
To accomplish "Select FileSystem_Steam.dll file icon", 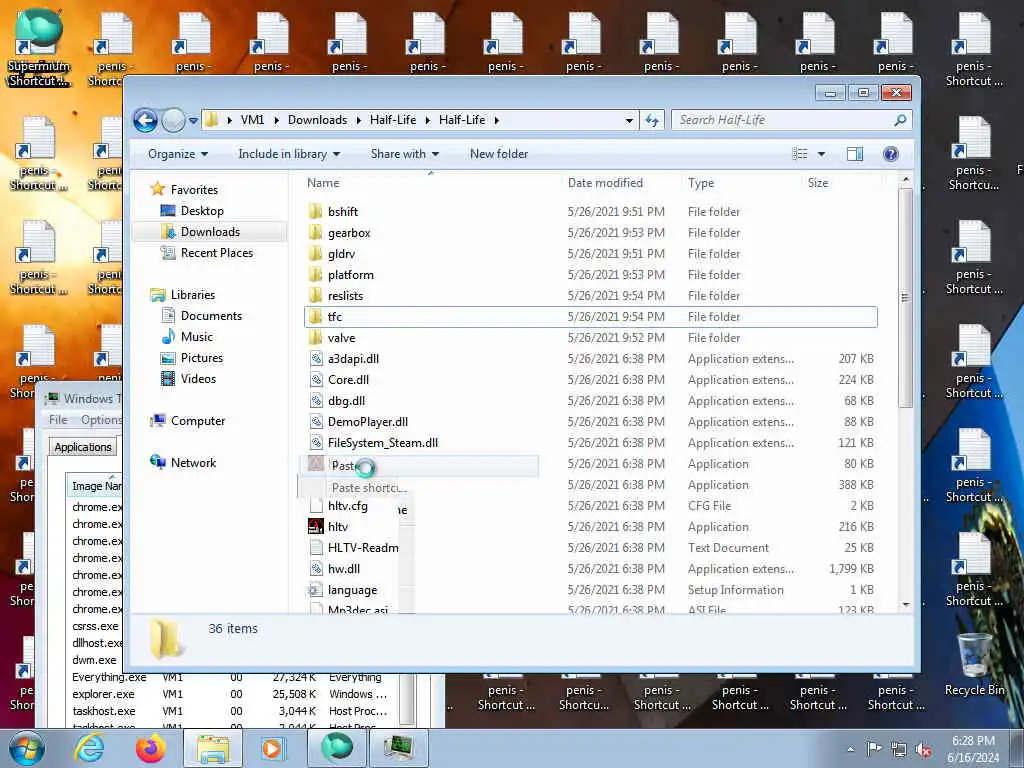I will tap(316, 443).
